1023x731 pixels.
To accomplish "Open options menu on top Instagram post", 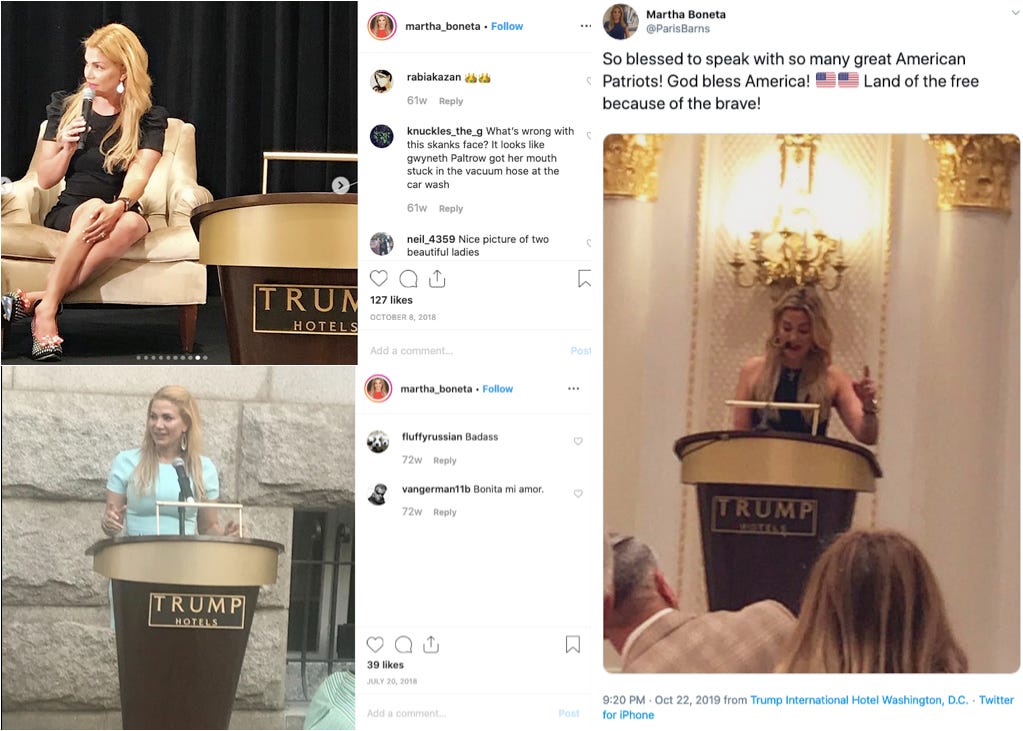I will pos(586,26).
